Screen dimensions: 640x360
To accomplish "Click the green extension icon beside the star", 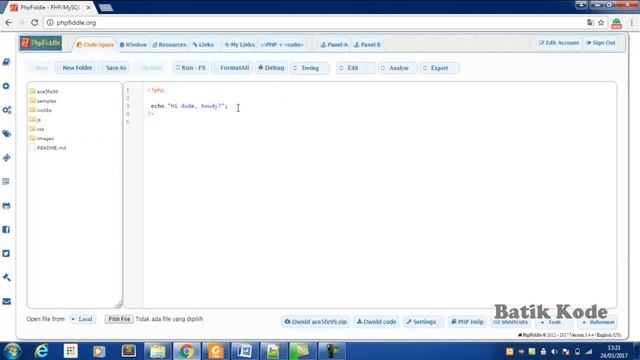I will (616, 23).
